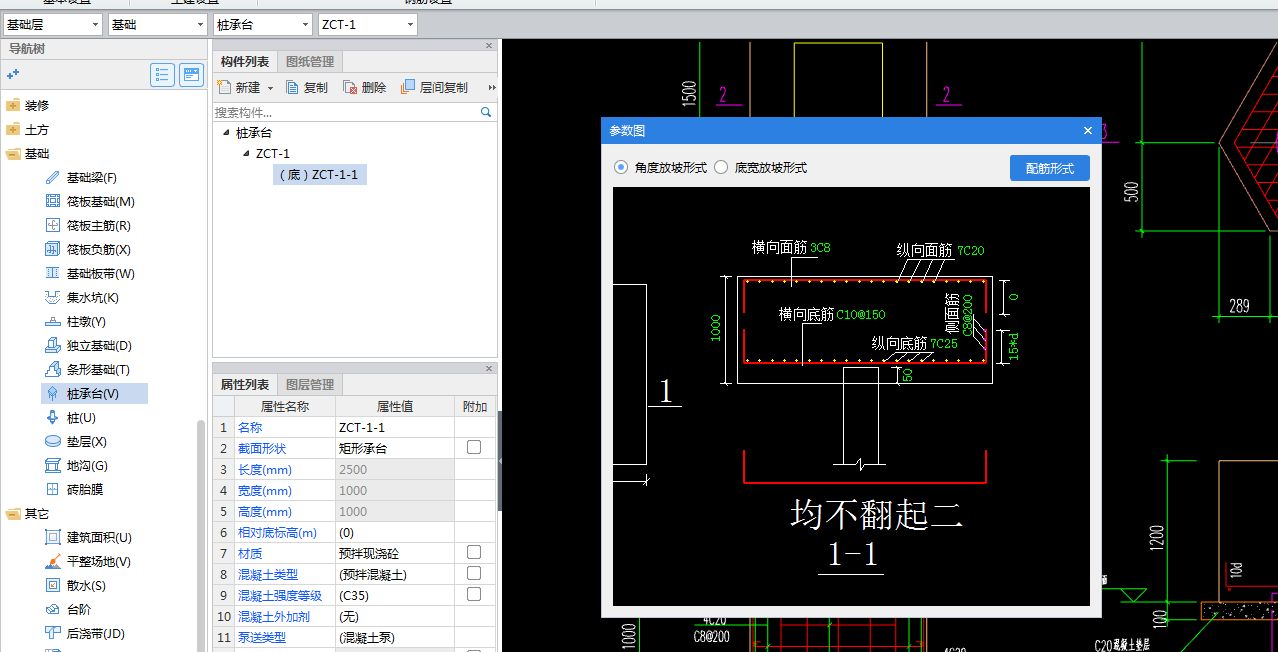Viewport: 1278px width, 652px height.
Task: Select the 底宽放坡形式 radio button
Action: (721, 168)
